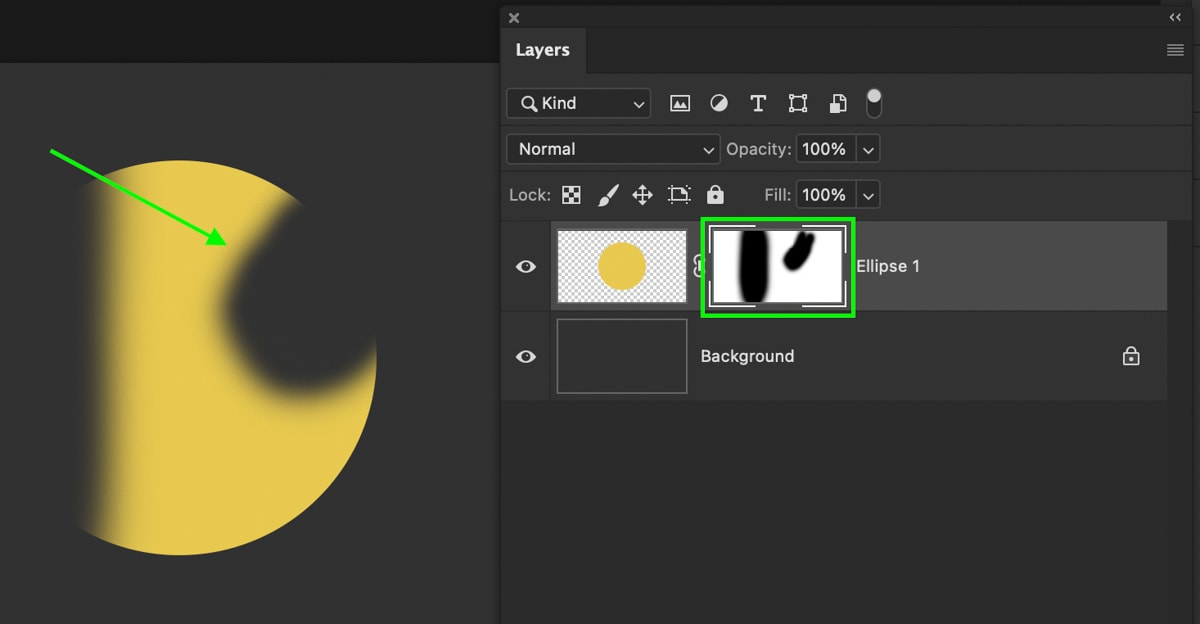This screenshot has height=624, width=1200.
Task: Select the Layers tab
Action: 542,50
